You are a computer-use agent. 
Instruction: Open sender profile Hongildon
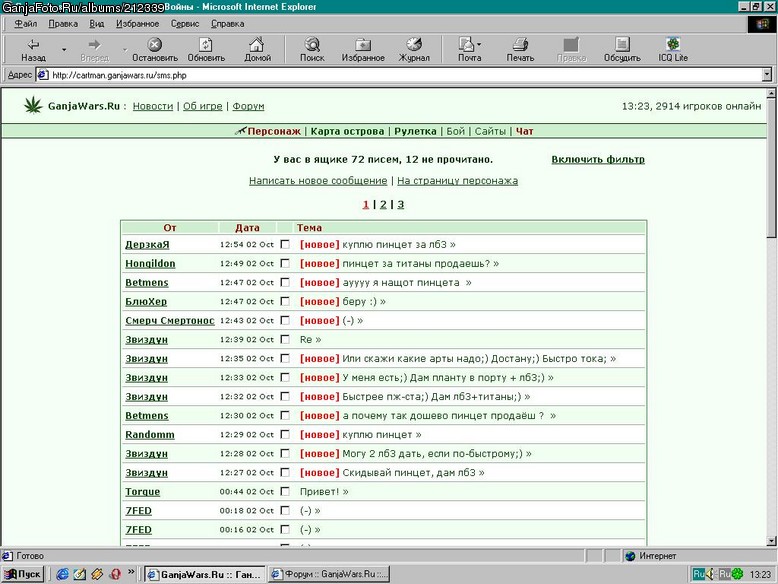(x=150, y=263)
